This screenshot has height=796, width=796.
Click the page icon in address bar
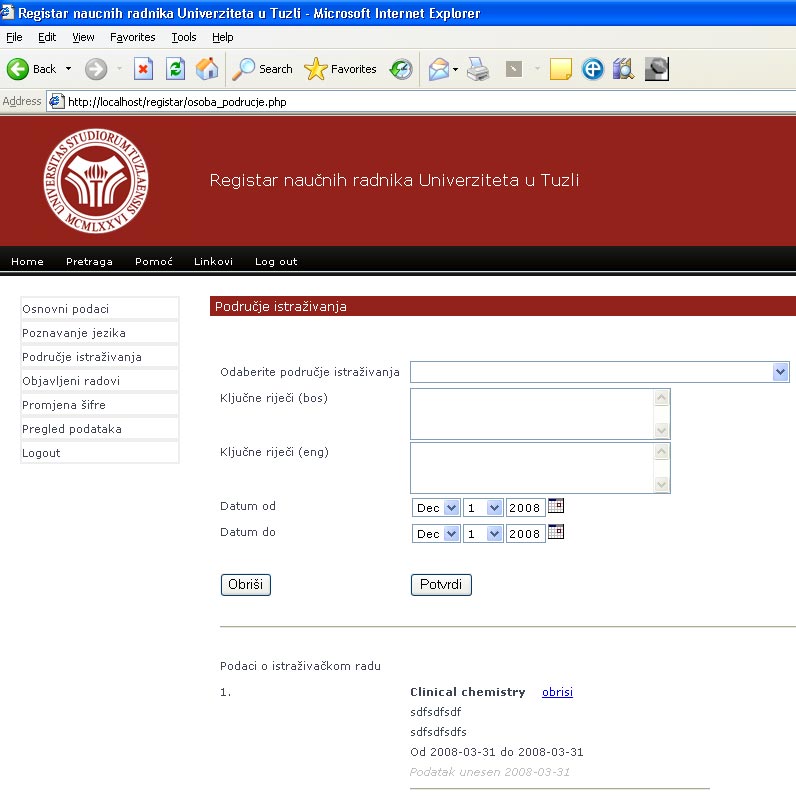tap(56, 102)
